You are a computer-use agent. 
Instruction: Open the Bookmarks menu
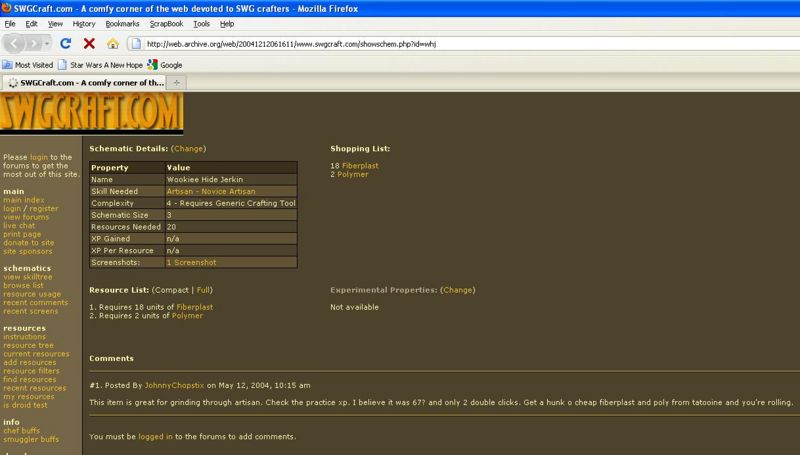coord(122,23)
